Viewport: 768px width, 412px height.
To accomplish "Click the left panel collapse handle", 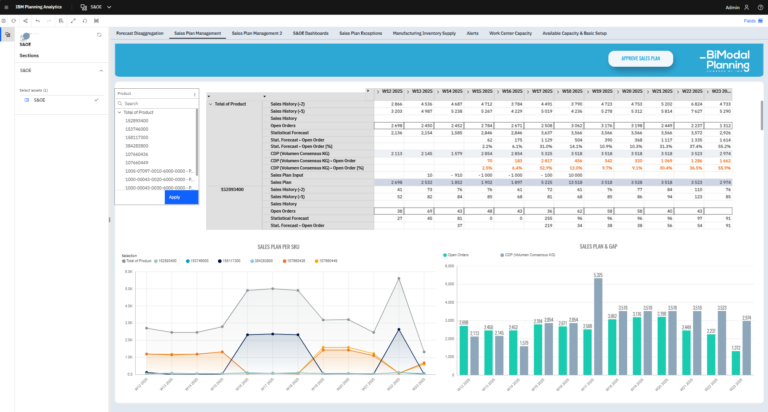I will [x=109, y=219].
